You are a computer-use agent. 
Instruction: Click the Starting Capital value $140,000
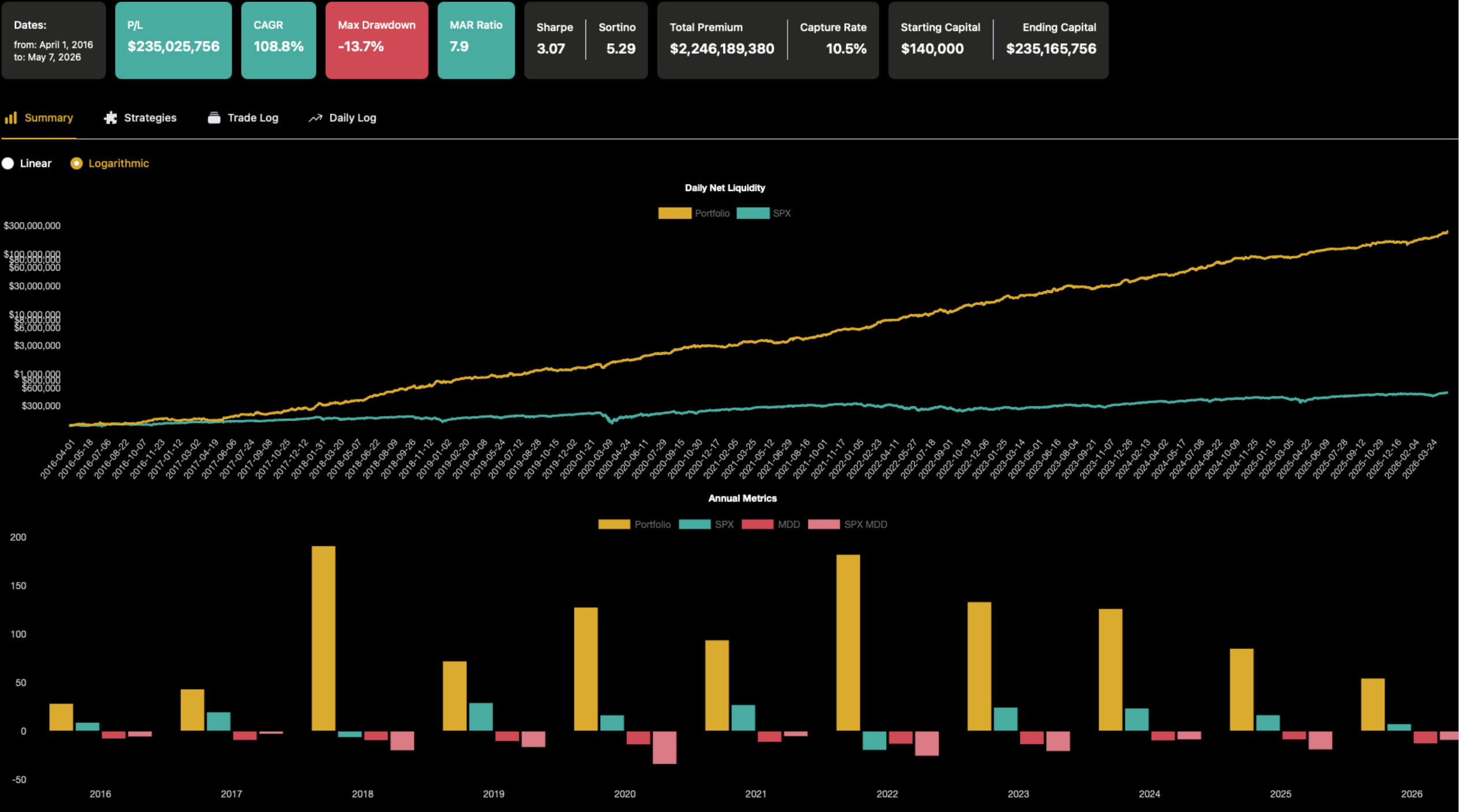pos(932,48)
